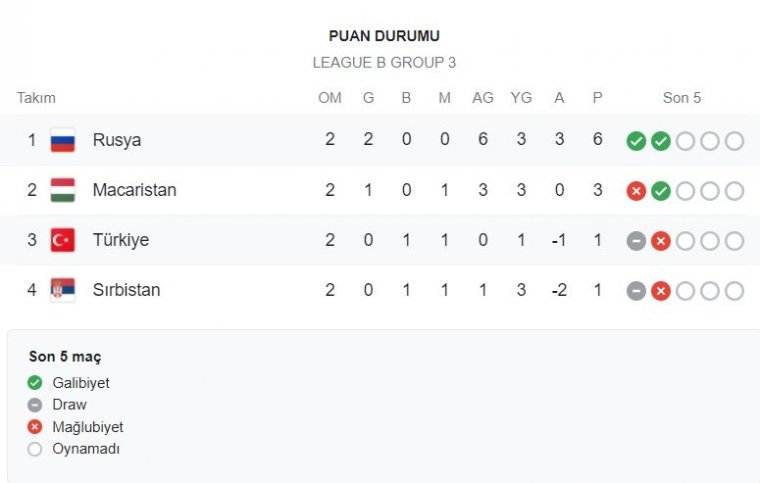Click Türkiye's gray draw icon
The image size is (760, 483).
tap(636, 241)
